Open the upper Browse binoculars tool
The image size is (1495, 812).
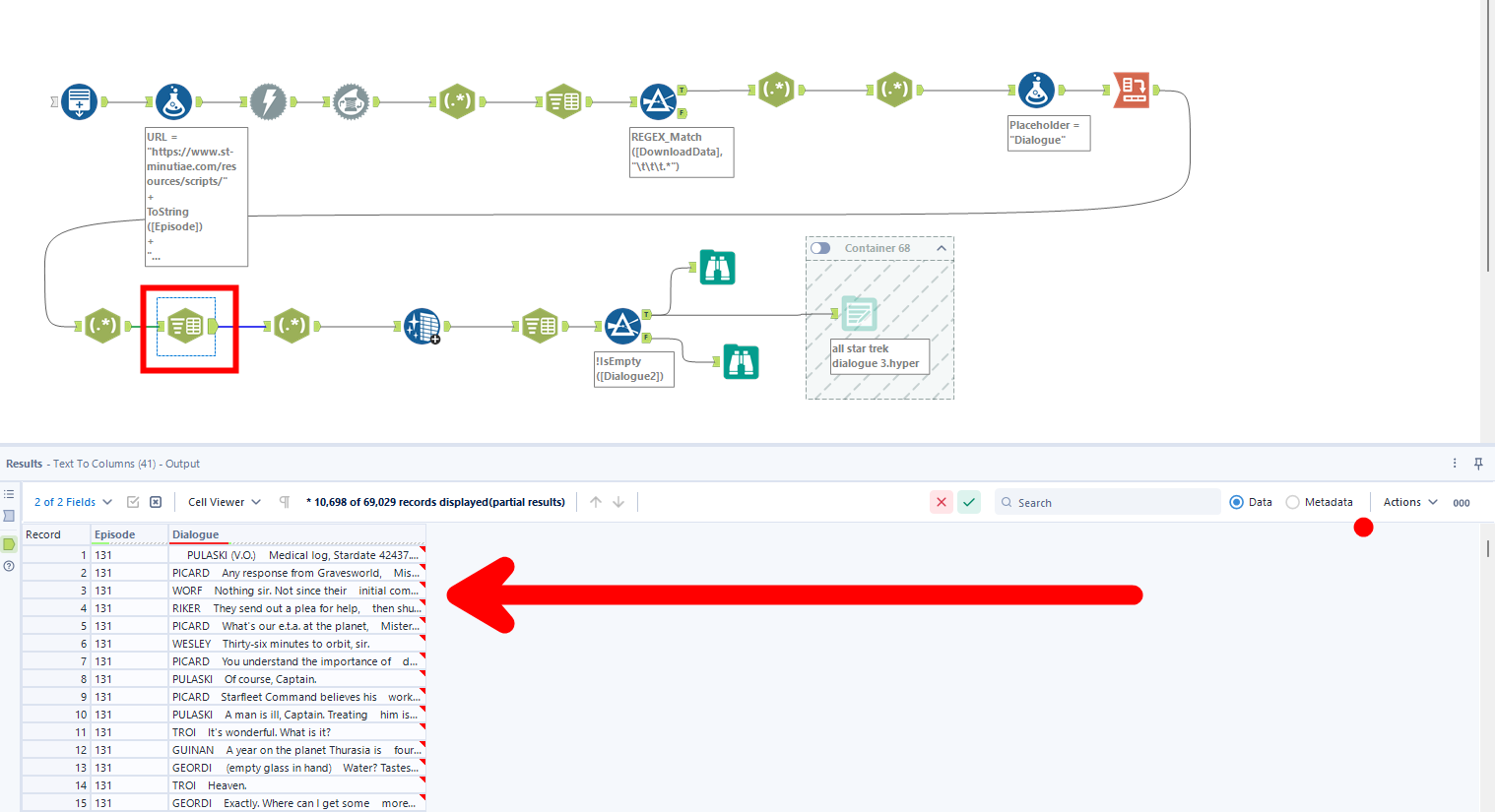click(718, 268)
